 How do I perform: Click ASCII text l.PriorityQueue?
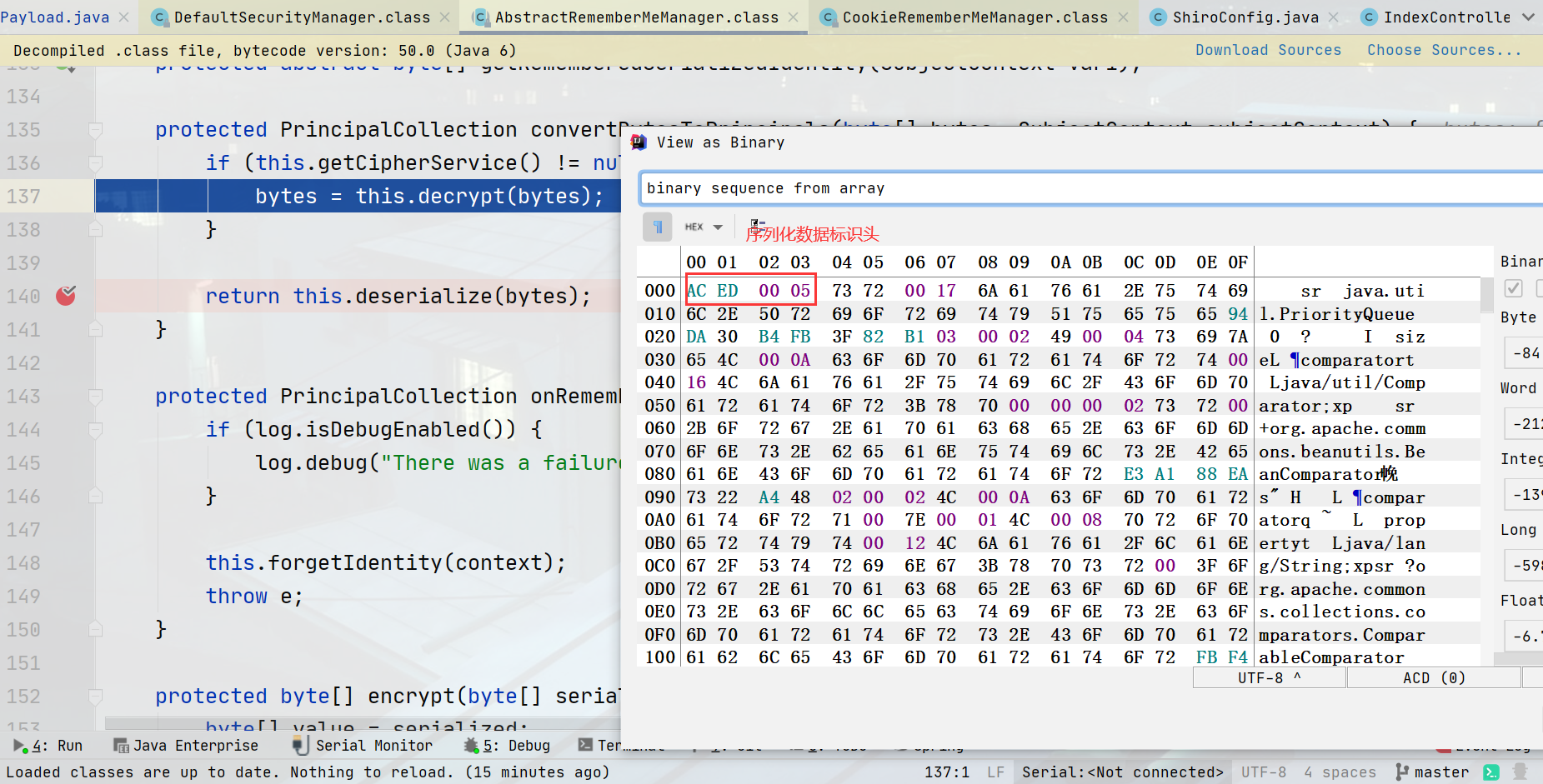point(1336,314)
